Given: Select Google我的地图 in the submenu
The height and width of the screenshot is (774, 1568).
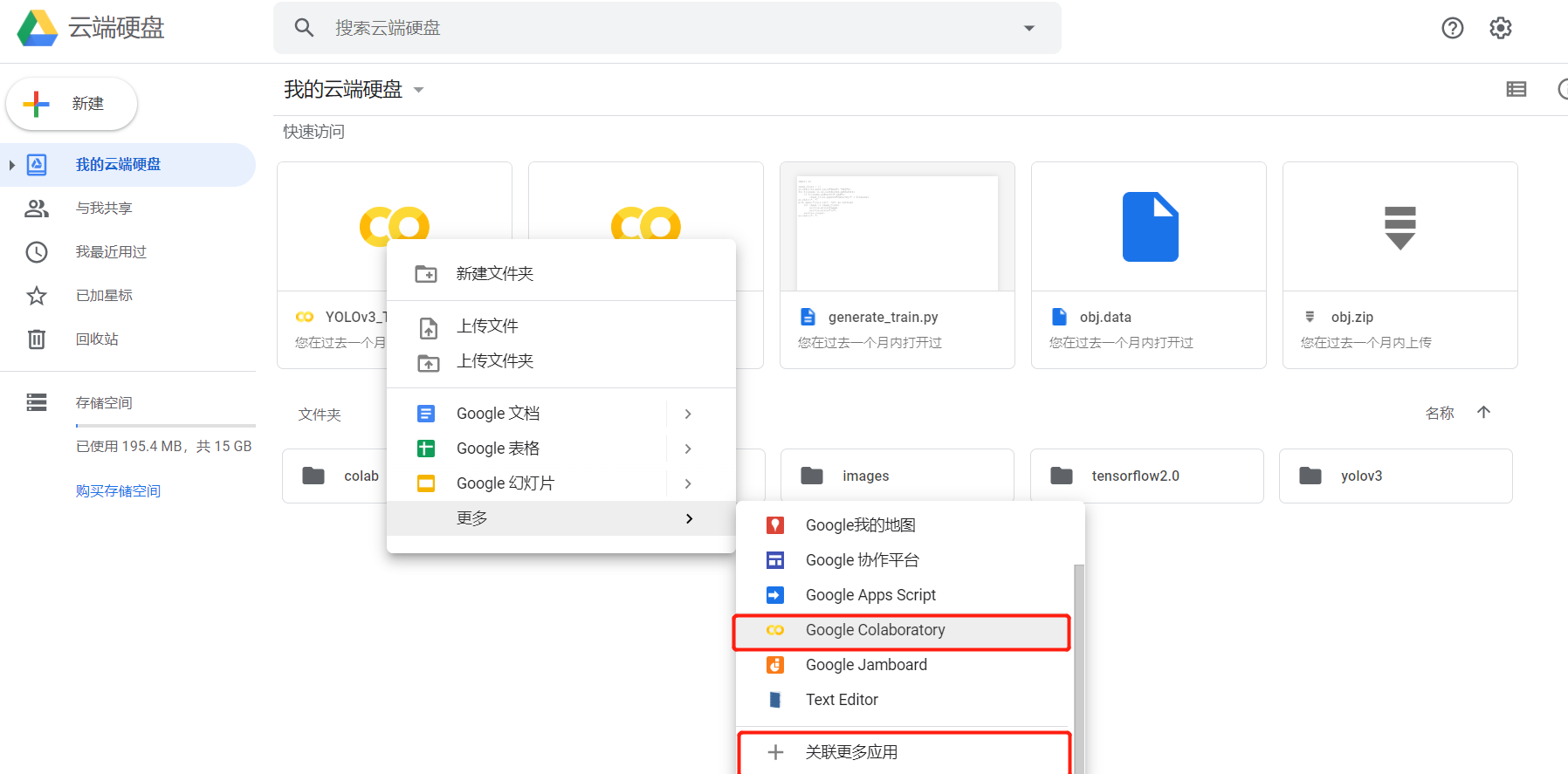Looking at the screenshot, I should pyautogui.click(x=904, y=525).
